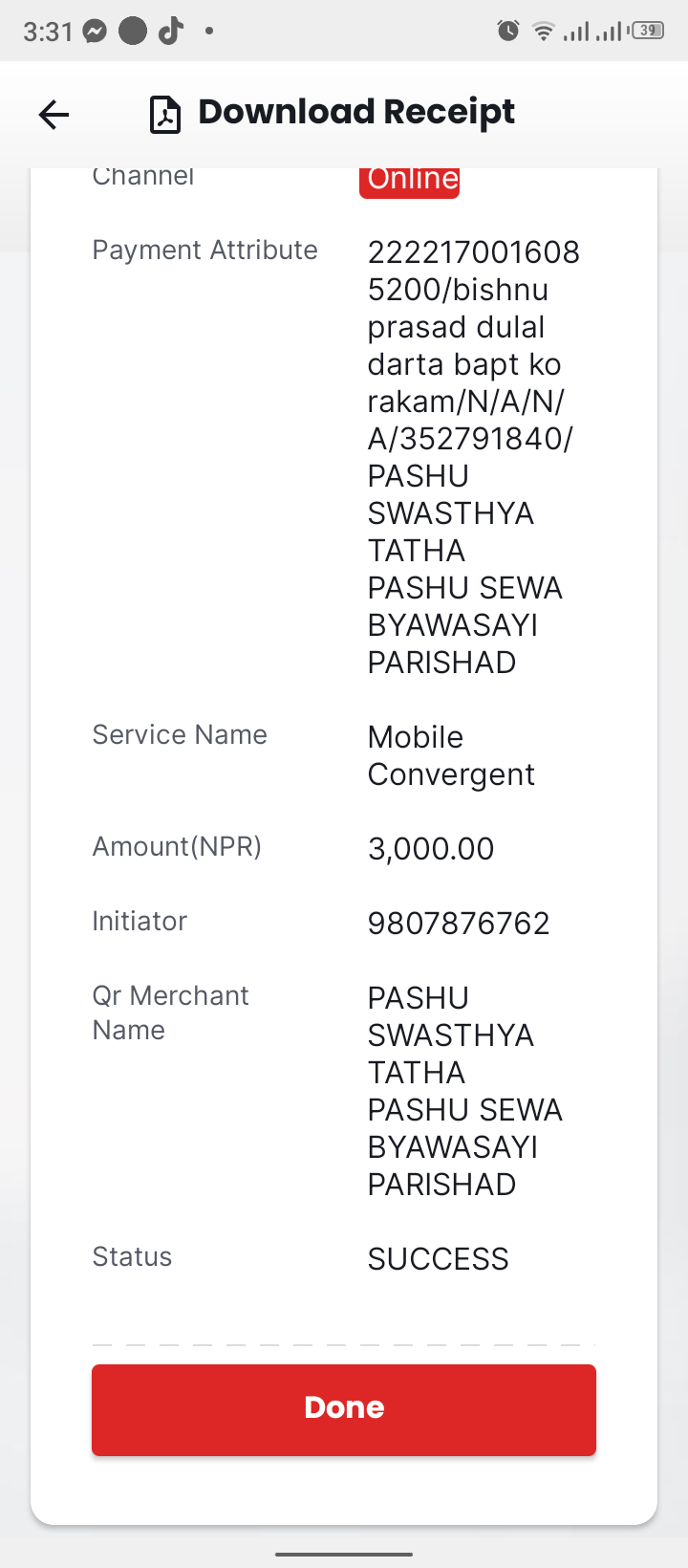Tap the Wi-Fi status icon
The image size is (688, 1568).
[x=544, y=32]
